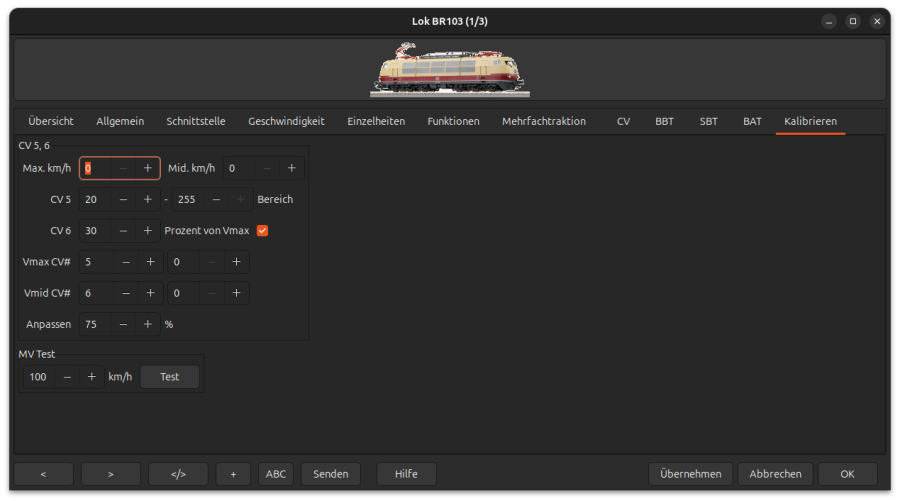The width and height of the screenshot is (900, 501).
Task: Increase the Vmid CV# value
Action: (x=150, y=293)
